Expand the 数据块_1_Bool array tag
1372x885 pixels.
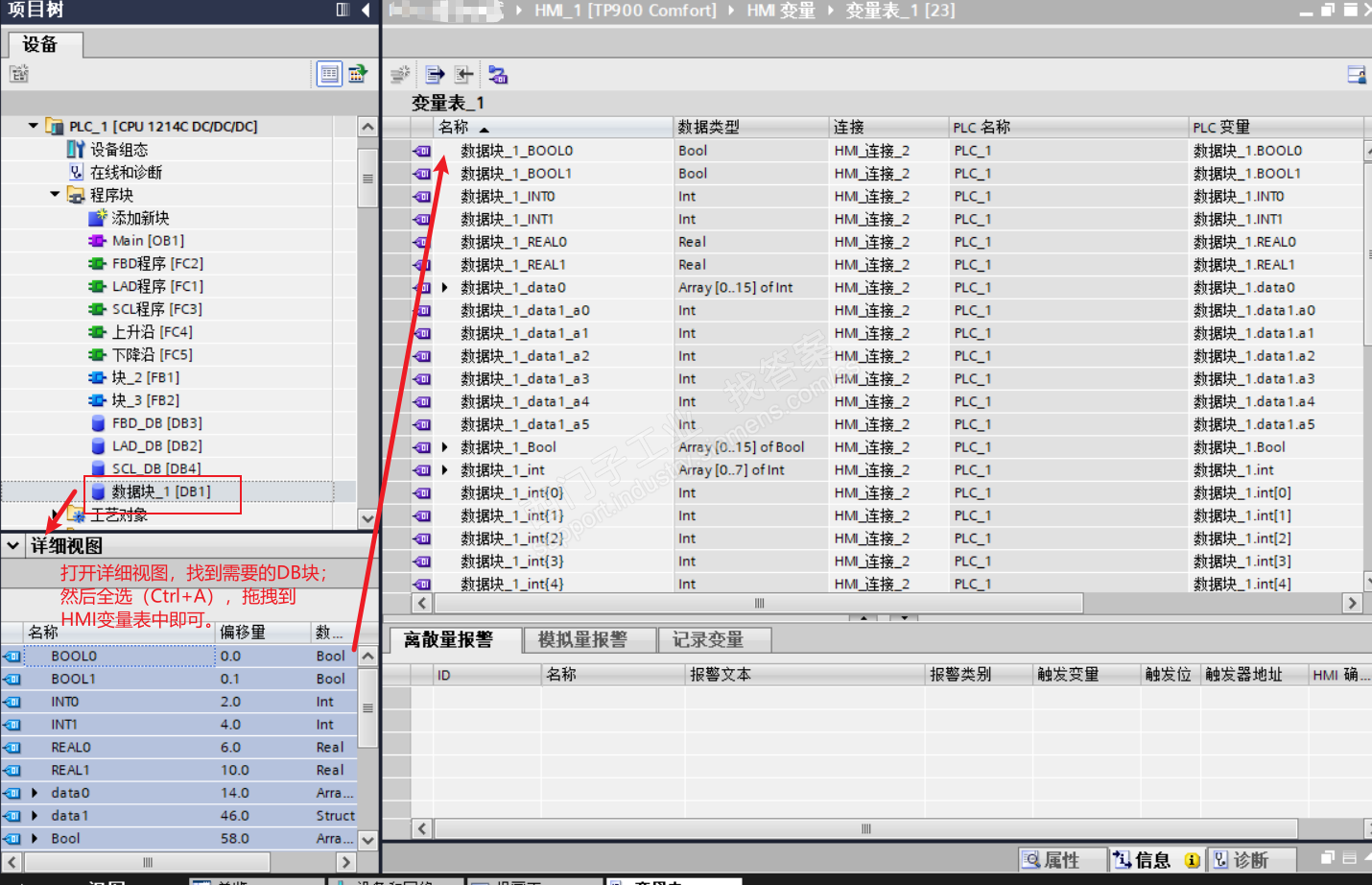point(445,447)
